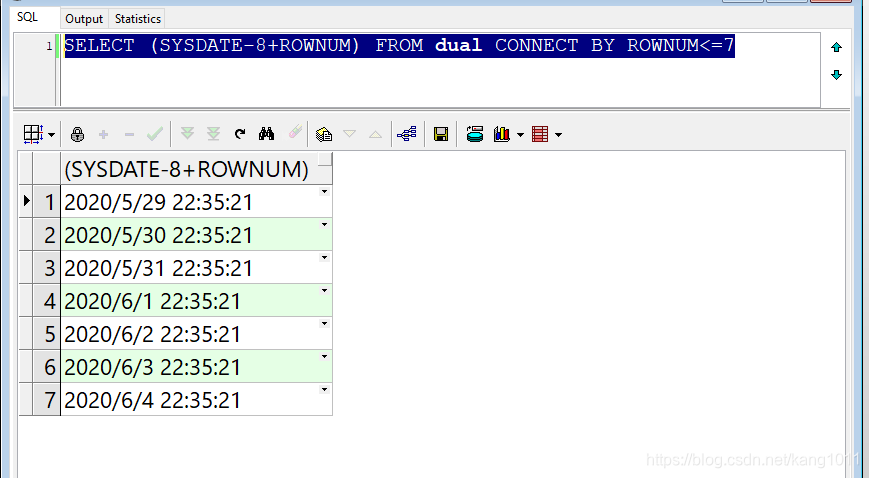Switch to the Output tab
This screenshot has width=869, height=478.
pos(84,19)
